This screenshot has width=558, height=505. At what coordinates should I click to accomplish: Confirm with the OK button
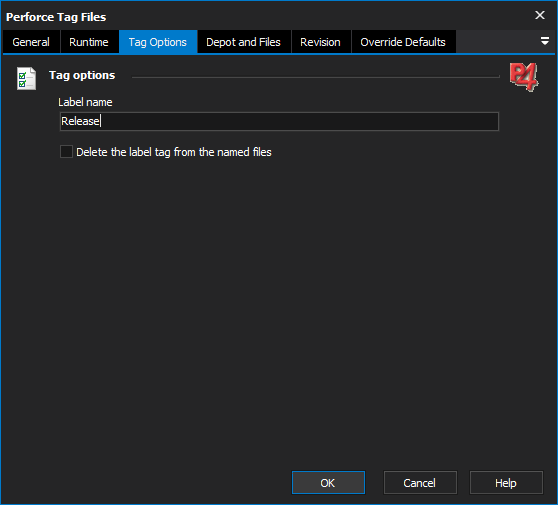(328, 483)
